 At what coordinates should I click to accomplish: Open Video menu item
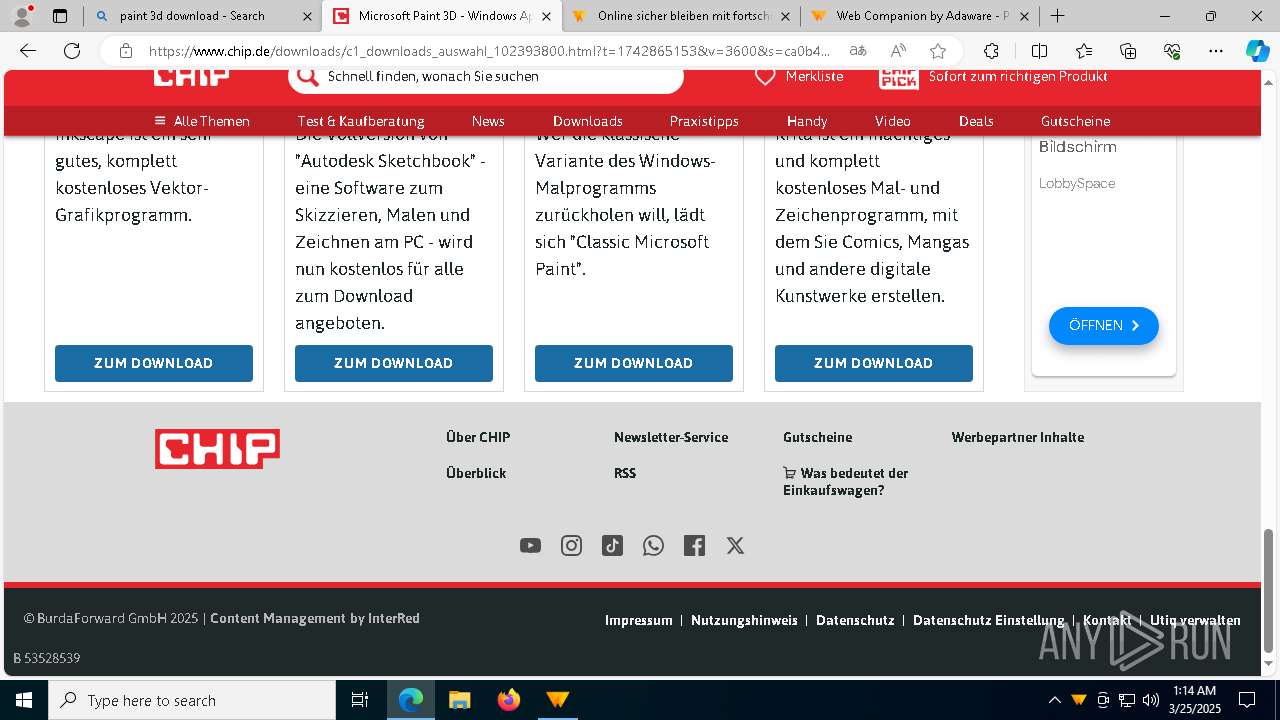point(893,121)
